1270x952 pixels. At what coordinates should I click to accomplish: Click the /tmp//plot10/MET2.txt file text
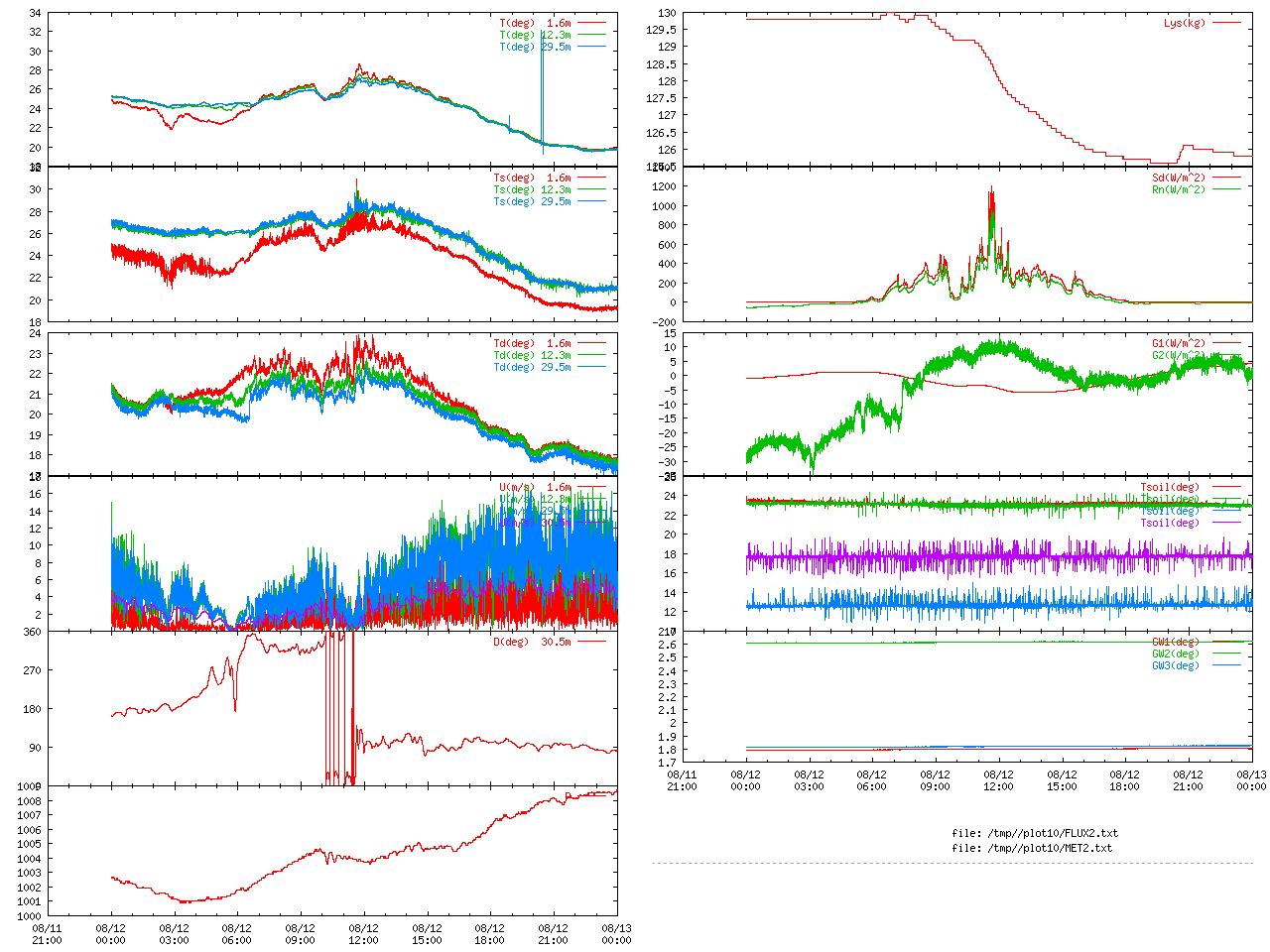pos(1032,848)
